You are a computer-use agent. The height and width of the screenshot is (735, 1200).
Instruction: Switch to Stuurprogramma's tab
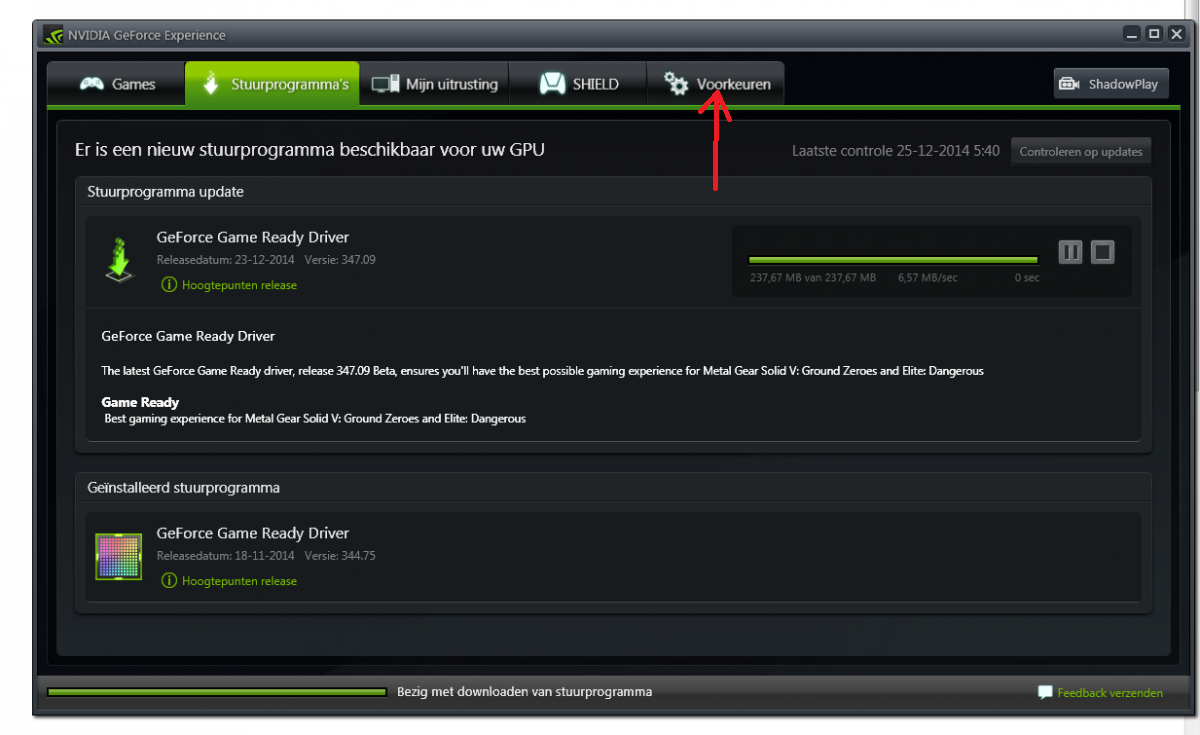point(273,84)
